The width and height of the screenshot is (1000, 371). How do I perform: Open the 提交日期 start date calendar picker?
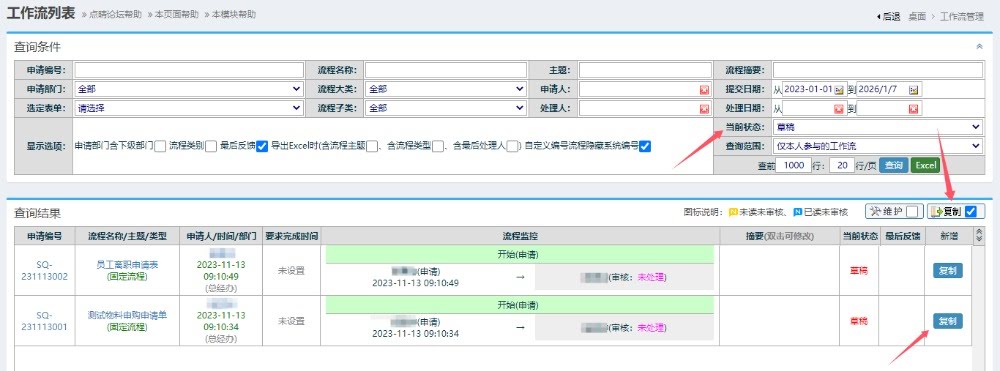pos(840,89)
